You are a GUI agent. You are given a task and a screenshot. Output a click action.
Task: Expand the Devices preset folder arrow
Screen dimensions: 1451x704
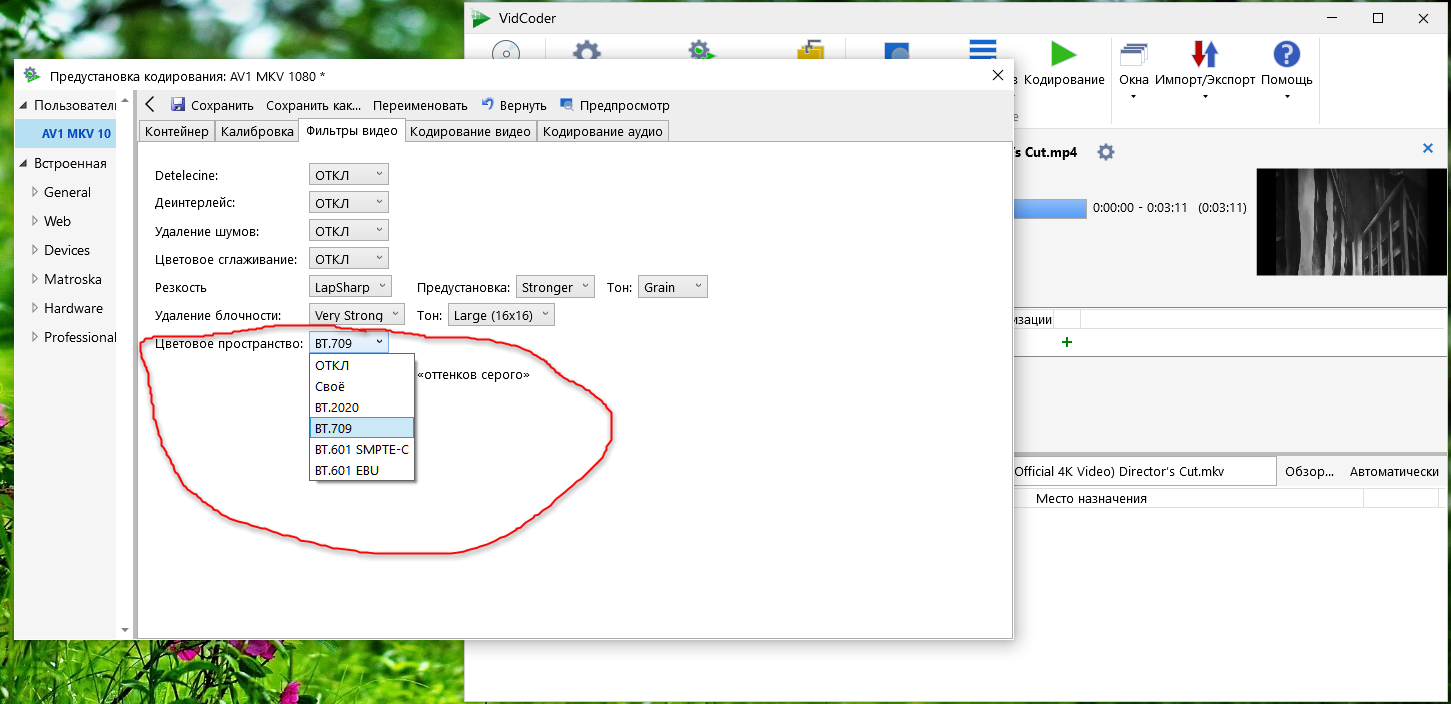pos(35,250)
